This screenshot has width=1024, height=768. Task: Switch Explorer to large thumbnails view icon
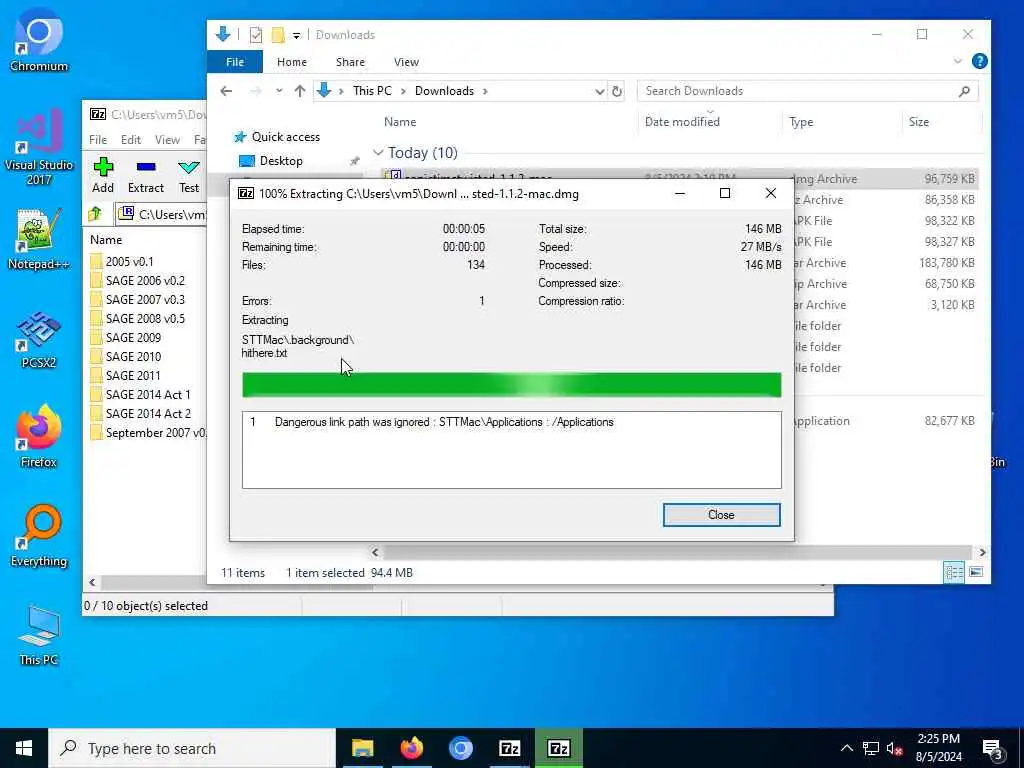[976, 573]
